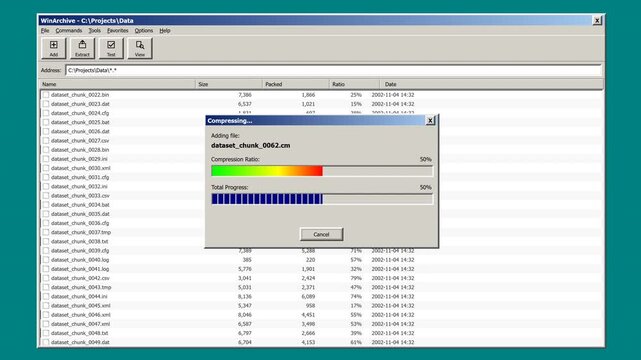This screenshot has height=360, width=641.
Task: Click the Total Progress bar
Action: tap(322, 199)
